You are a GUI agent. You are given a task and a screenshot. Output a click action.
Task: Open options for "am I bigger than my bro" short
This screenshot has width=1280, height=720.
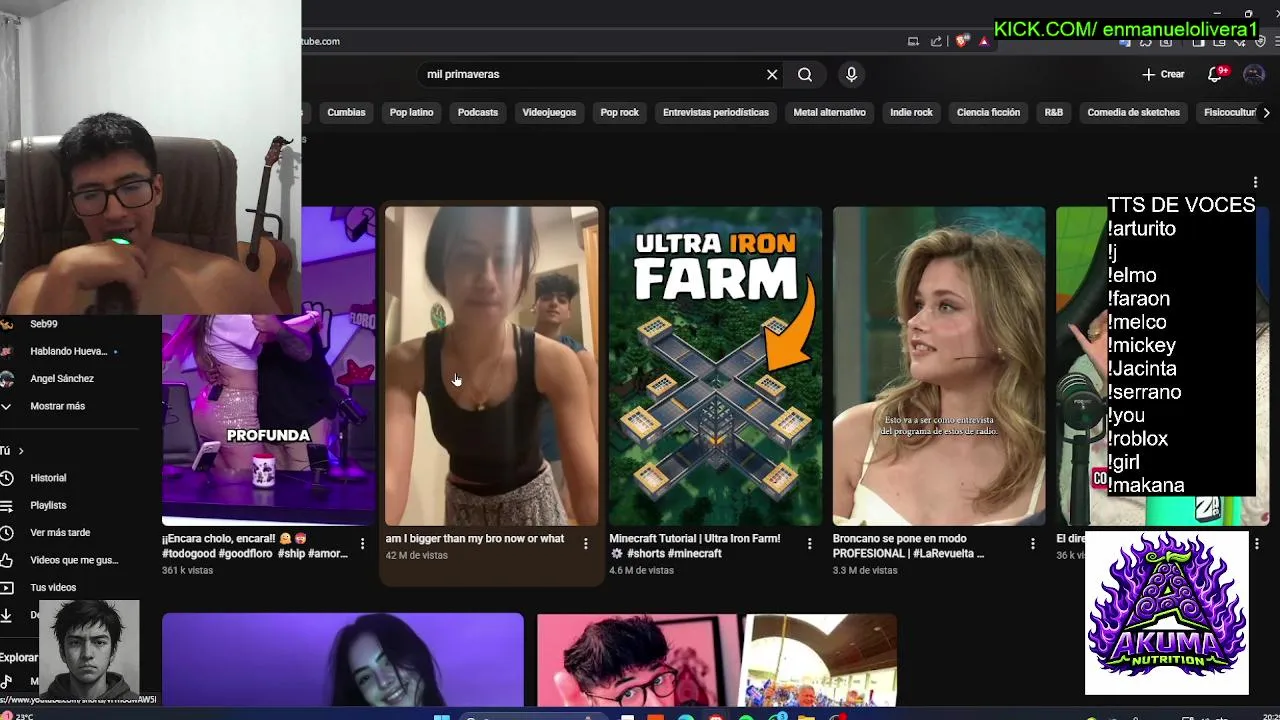[x=586, y=543]
